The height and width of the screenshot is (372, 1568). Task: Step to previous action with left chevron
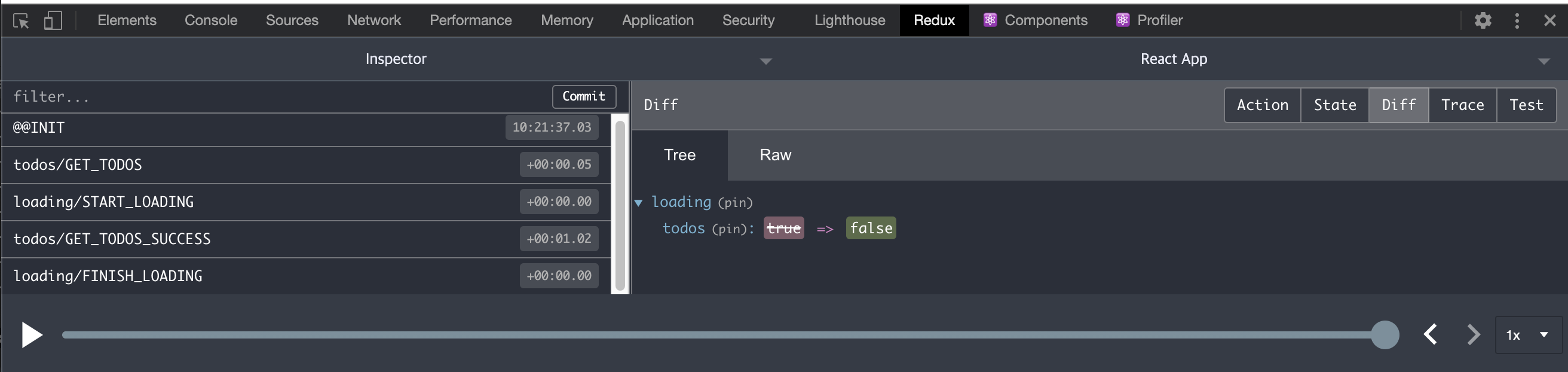[1431, 334]
